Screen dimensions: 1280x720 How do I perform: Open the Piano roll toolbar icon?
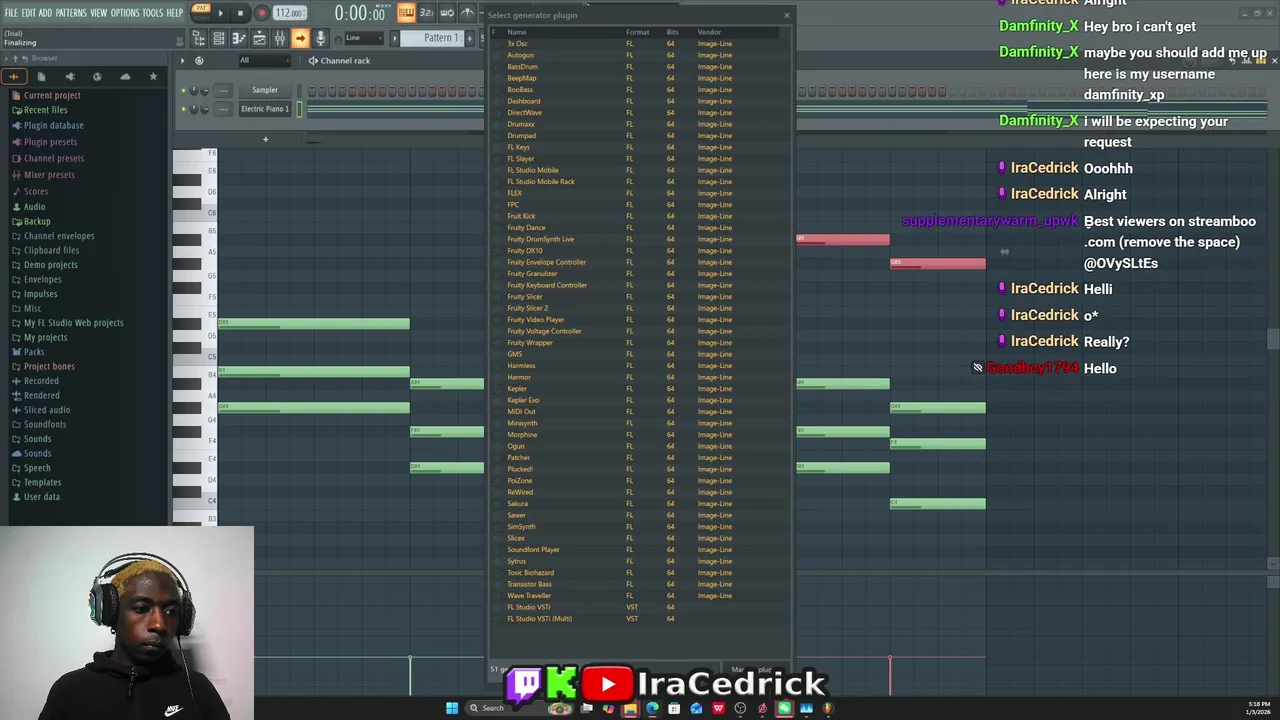(239, 38)
